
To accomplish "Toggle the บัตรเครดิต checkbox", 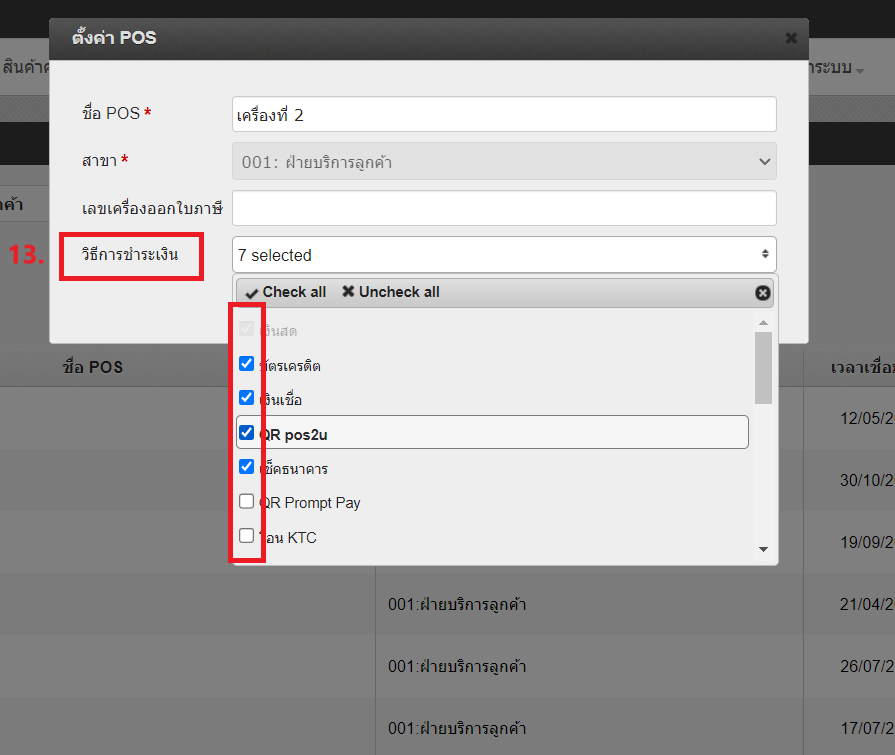I will point(247,364).
